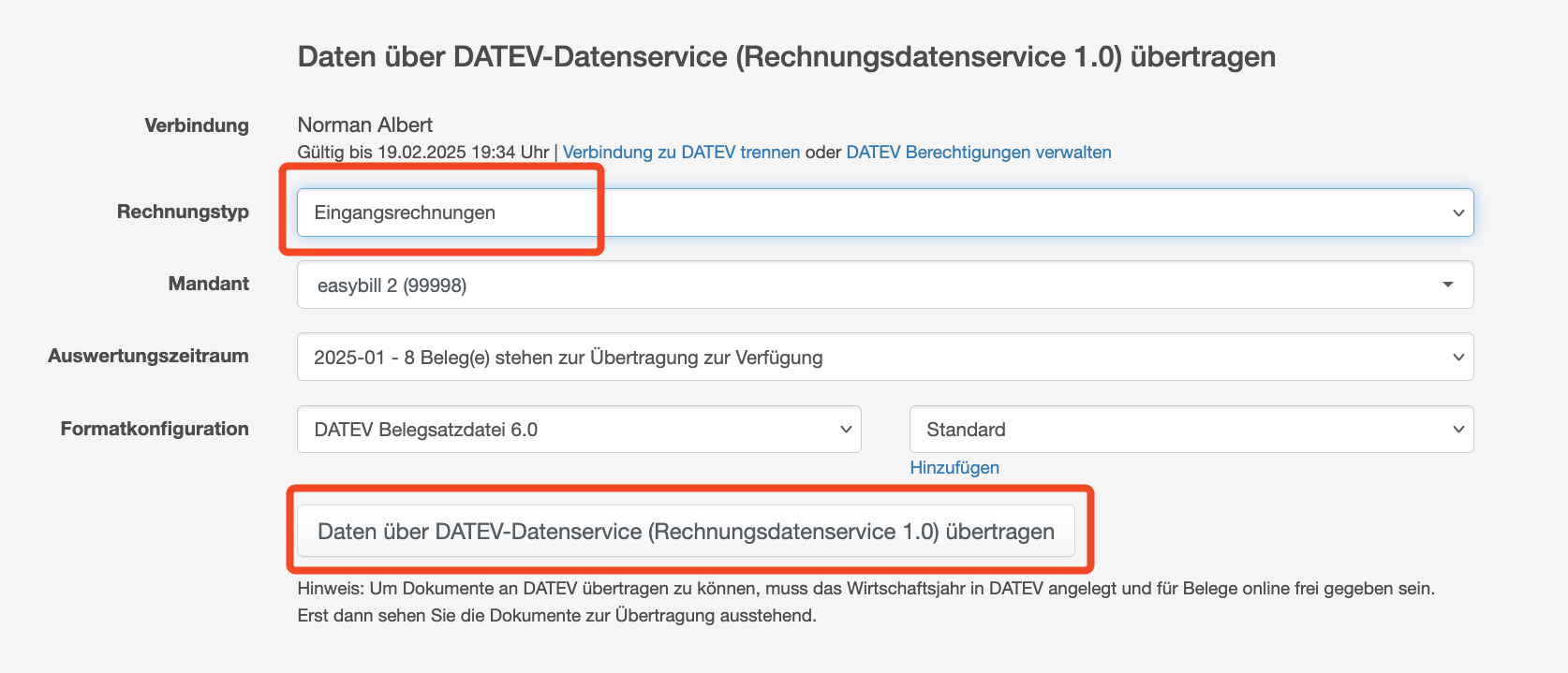This screenshot has height=673, width=1568.
Task: Click the Daten über DATEV-Datenservice übertragen button
Action: tap(686, 532)
